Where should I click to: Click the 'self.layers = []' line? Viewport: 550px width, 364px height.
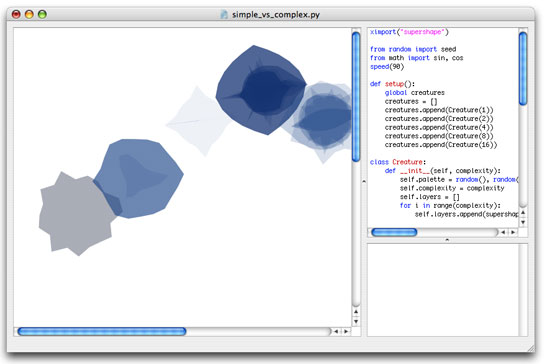coord(430,197)
